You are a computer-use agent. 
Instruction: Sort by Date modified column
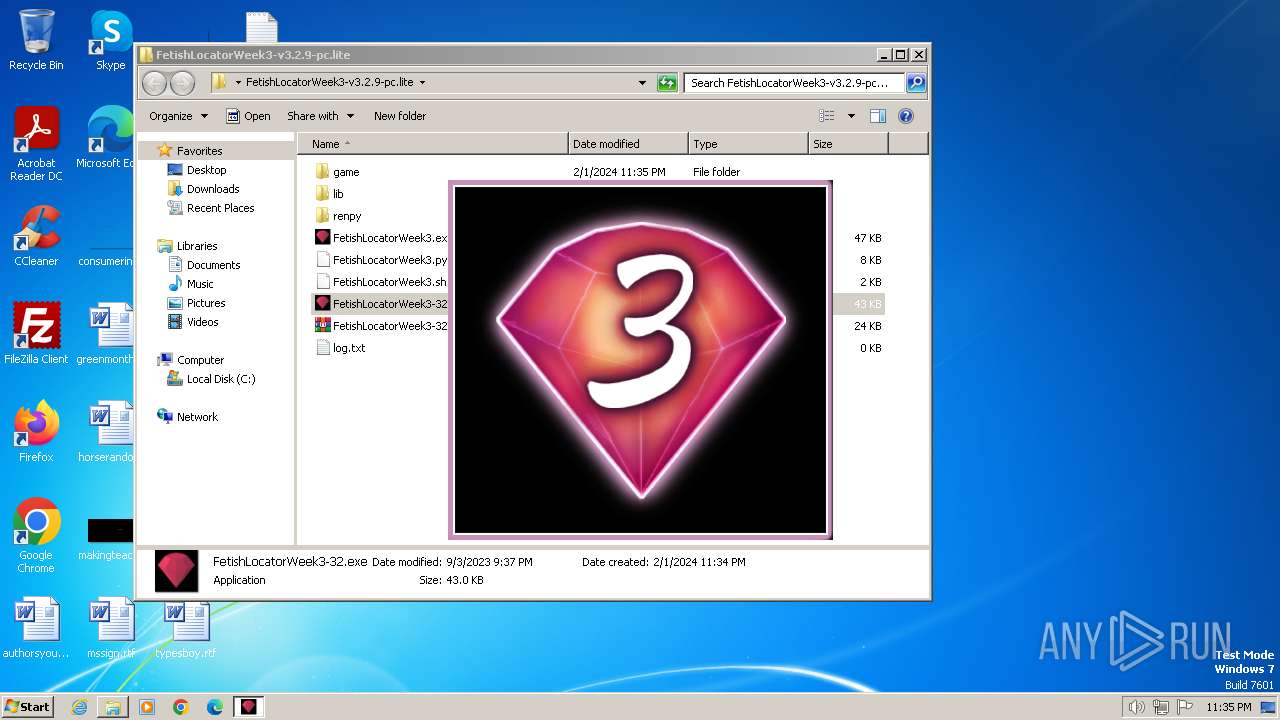tap(628, 144)
